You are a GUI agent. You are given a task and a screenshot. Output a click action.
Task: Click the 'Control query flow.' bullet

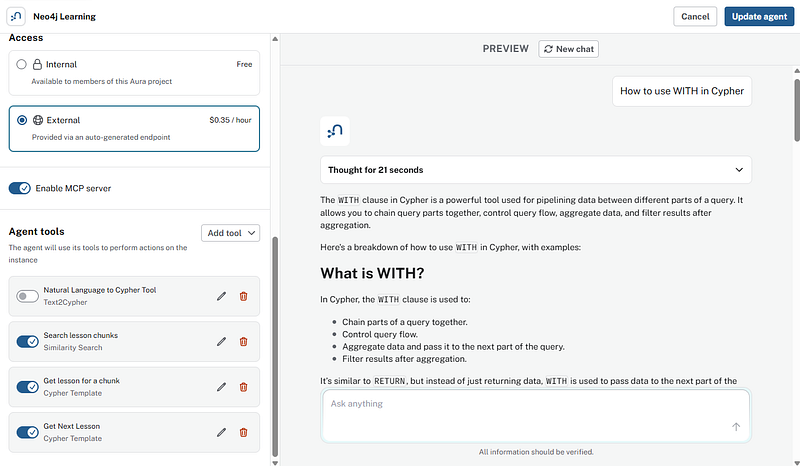tap(380, 334)
